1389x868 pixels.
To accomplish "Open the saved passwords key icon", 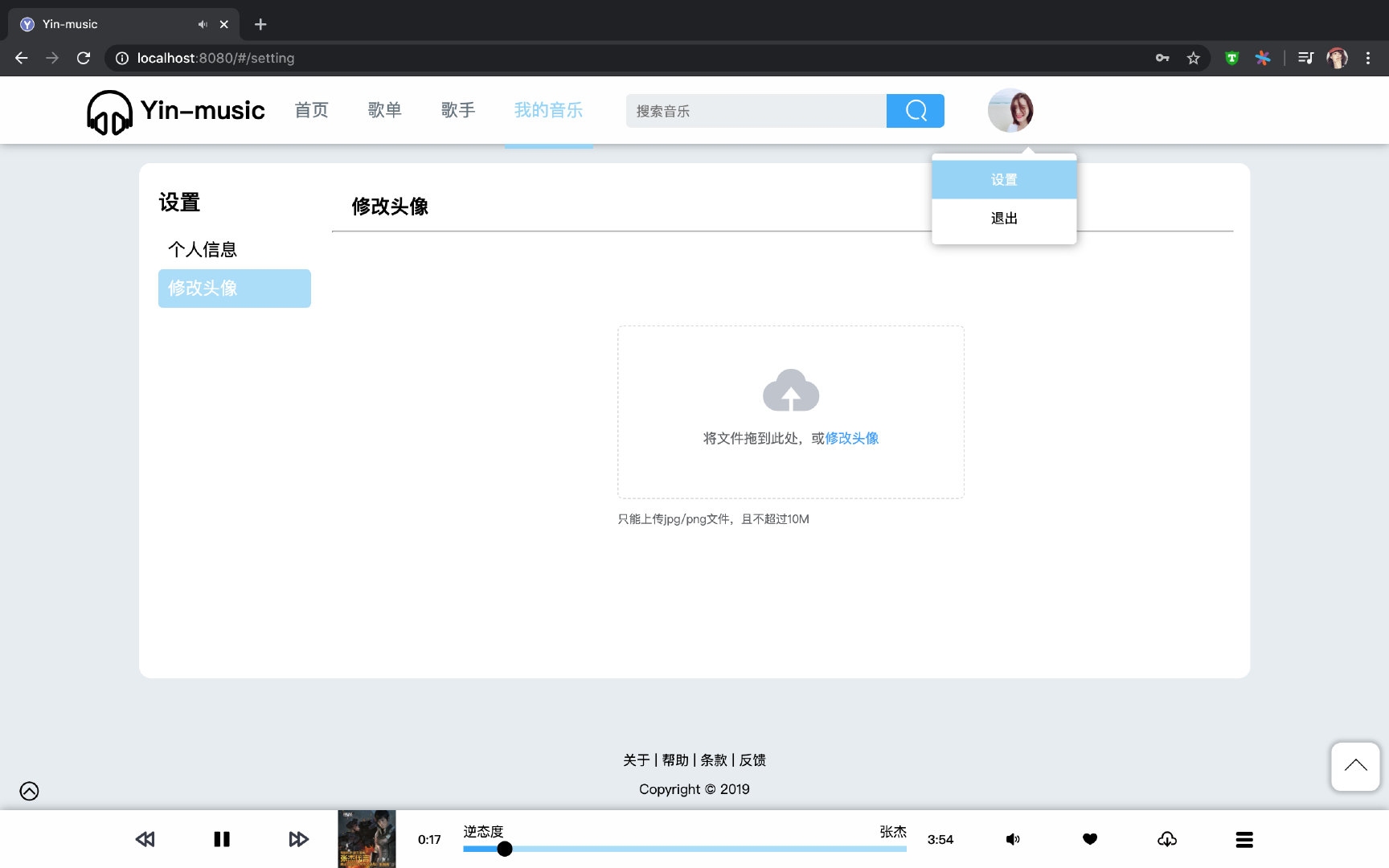I will click(x=1162, y=58).
